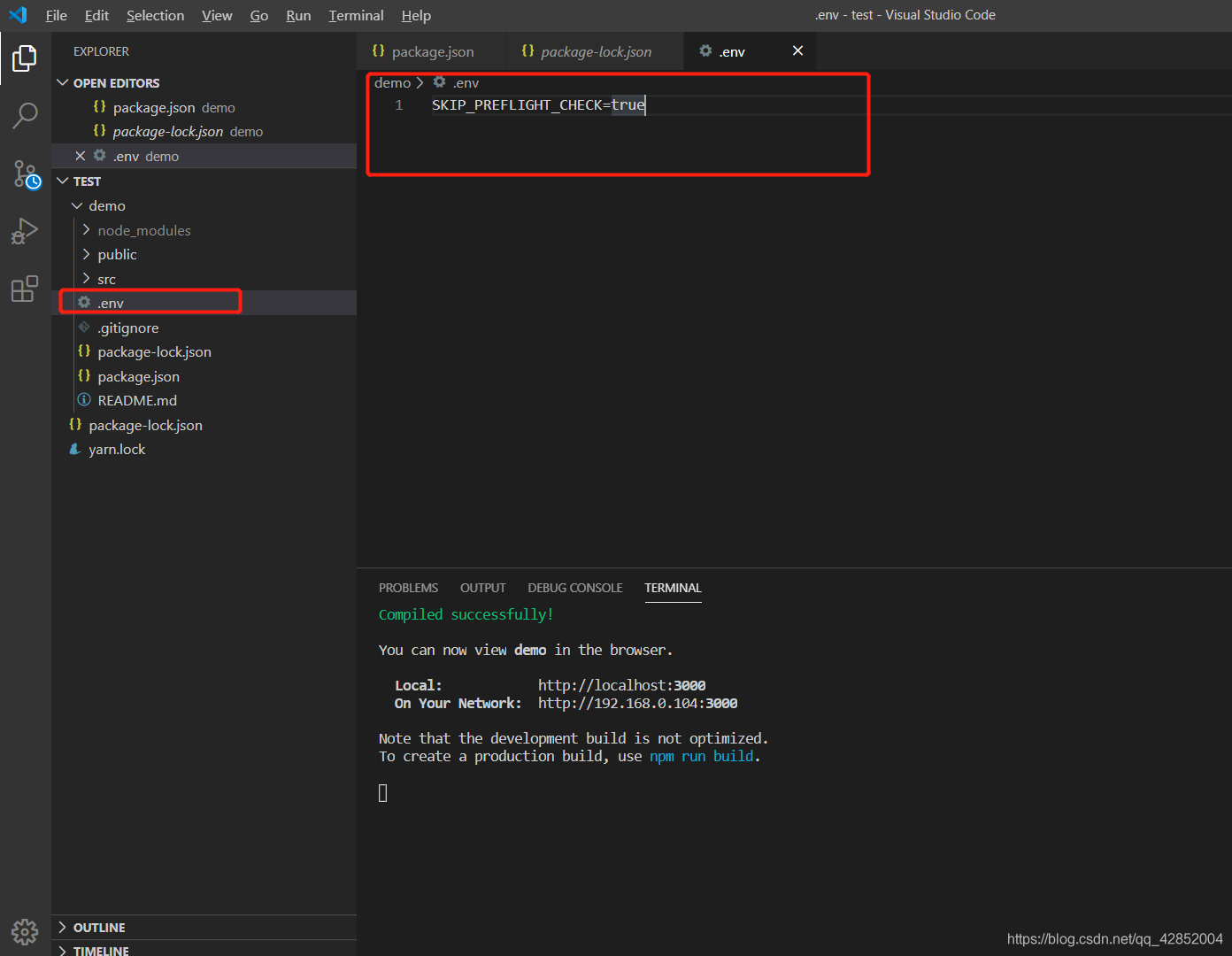Open the Run and Debug view

(26, 231)
